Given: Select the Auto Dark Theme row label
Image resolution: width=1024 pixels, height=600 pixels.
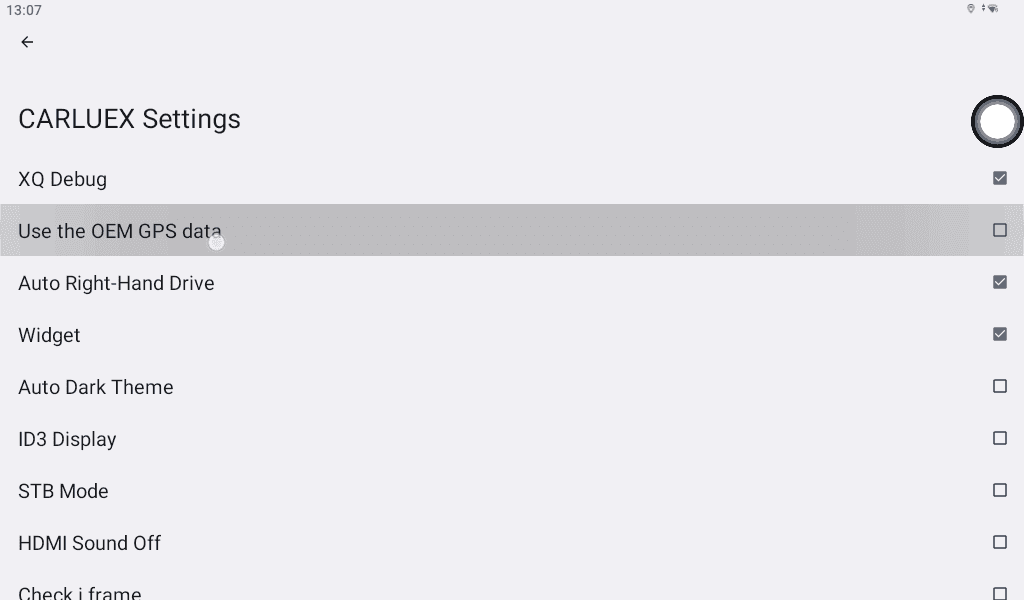Looking at the screenshot, I should [x=95, y=388].
